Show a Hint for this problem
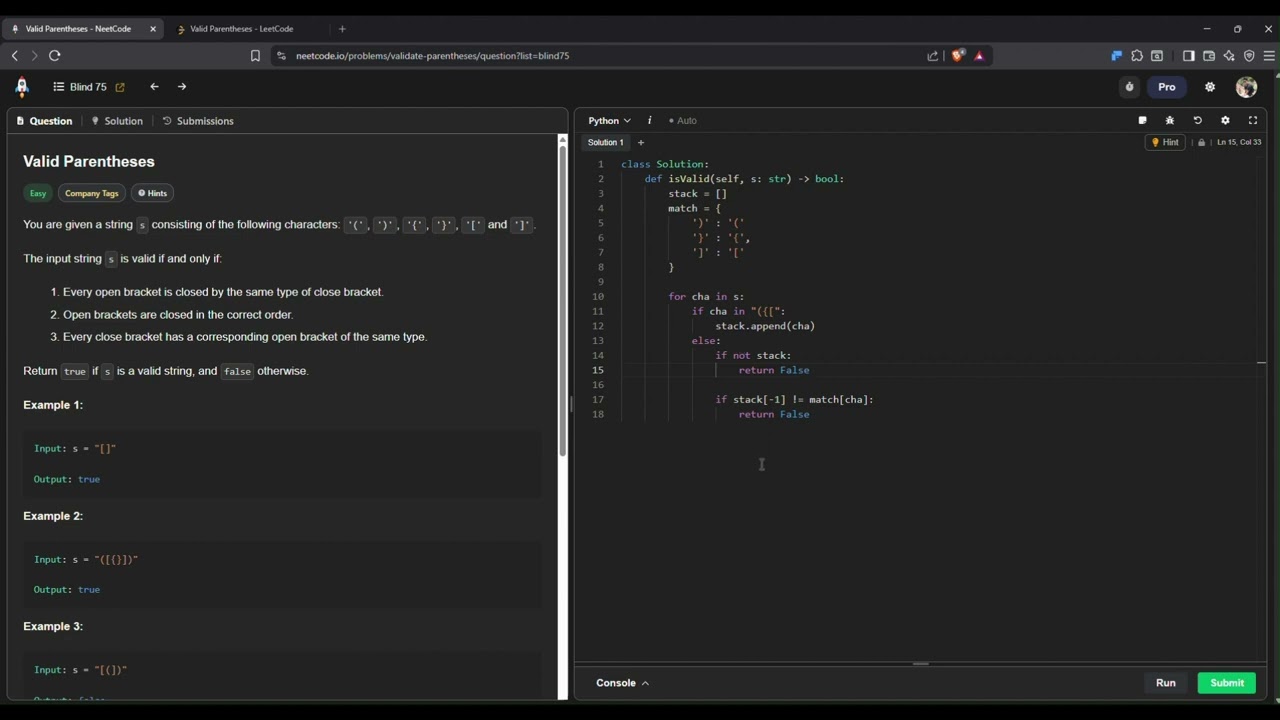The height and width of the screenshot is (720, 1280). (x=1166, y=142)
